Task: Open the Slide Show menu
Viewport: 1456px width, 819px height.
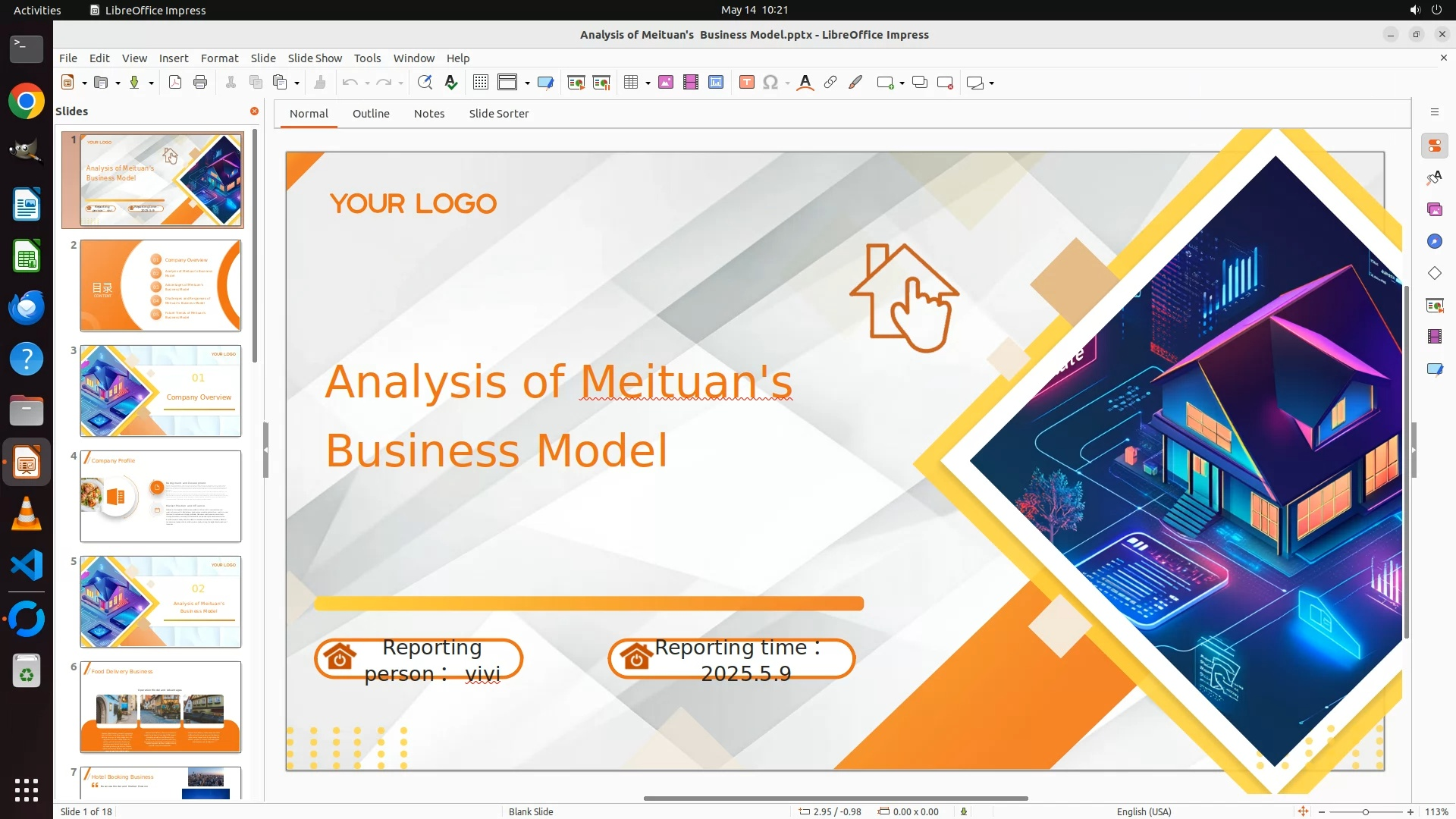Action: click(x=315, y=58)
